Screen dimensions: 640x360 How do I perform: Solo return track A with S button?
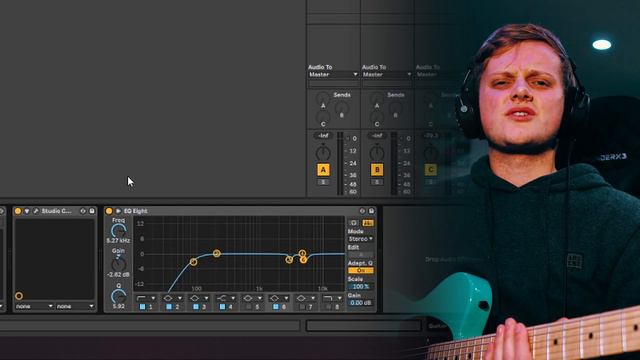[323, 182]
